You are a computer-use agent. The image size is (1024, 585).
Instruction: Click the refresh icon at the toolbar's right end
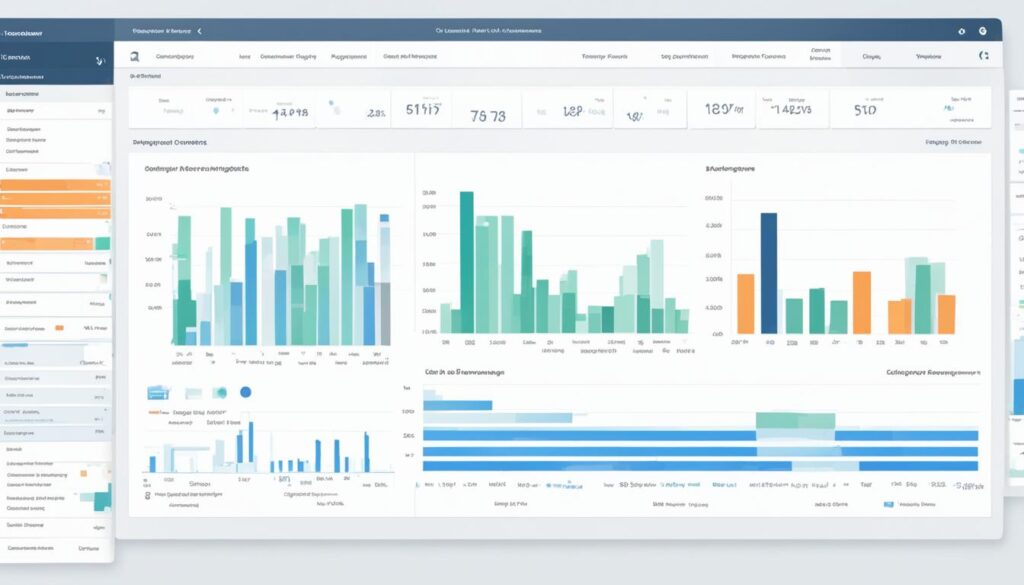983,55
